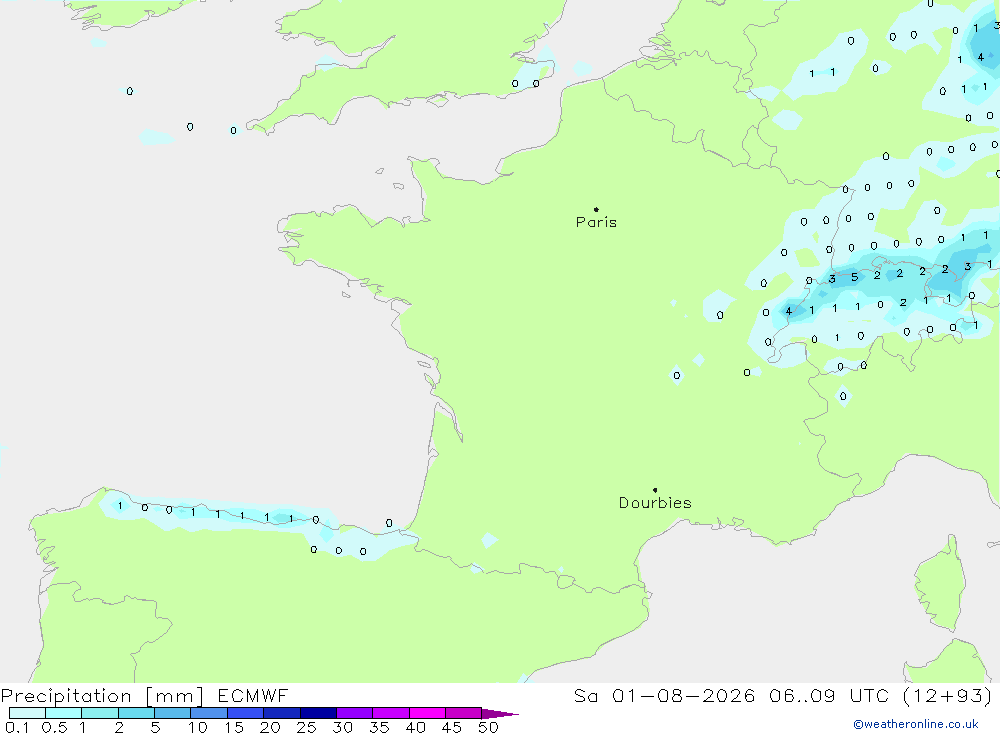Select the 5 mm legend color swatch
This screenshot has width=1000, height=733.
(x=172, y=713)
